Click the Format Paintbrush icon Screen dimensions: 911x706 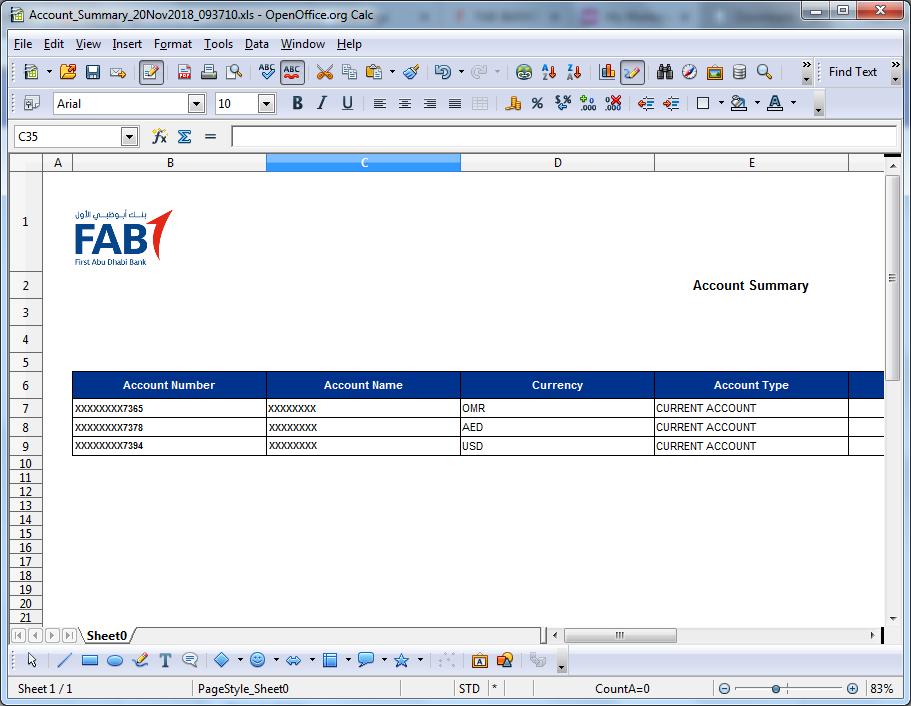pyautogui.click(x=411, y=72)
